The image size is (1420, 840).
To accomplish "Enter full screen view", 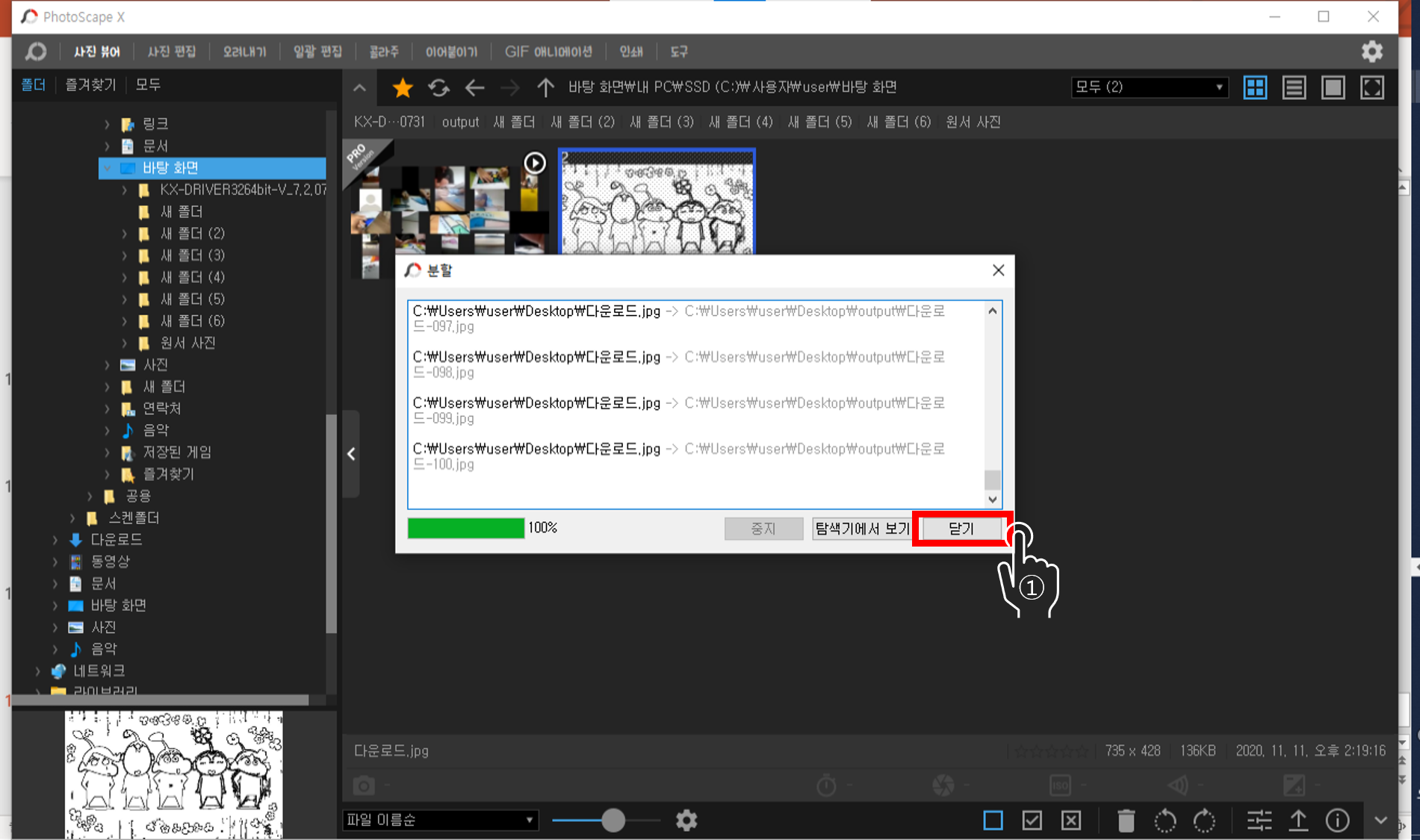I will click(1371, 87).
